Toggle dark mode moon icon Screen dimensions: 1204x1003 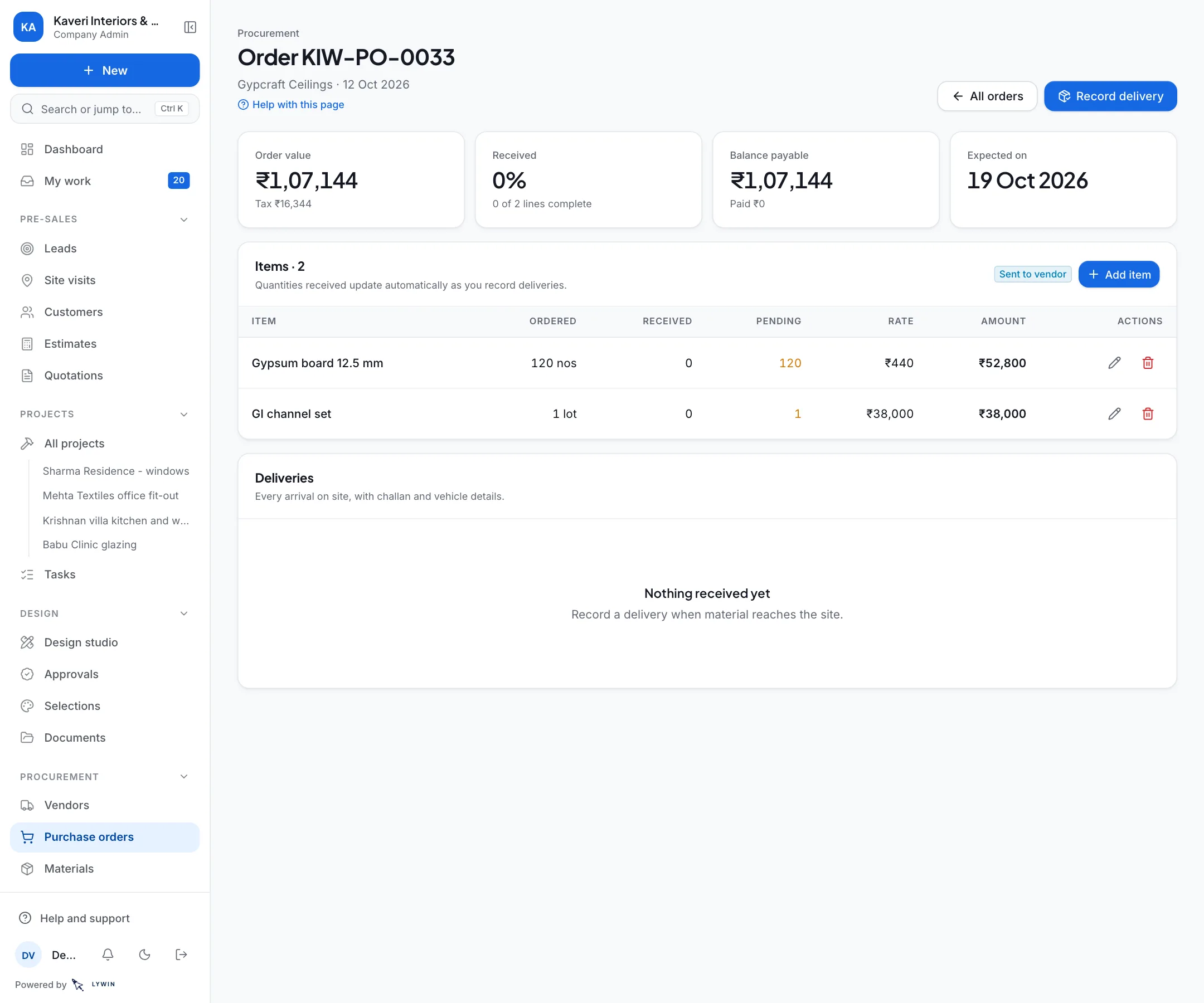point(144,955)
